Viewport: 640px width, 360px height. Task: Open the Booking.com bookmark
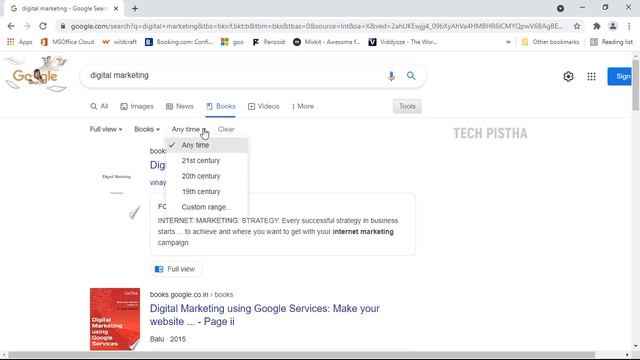coord(179,42)
